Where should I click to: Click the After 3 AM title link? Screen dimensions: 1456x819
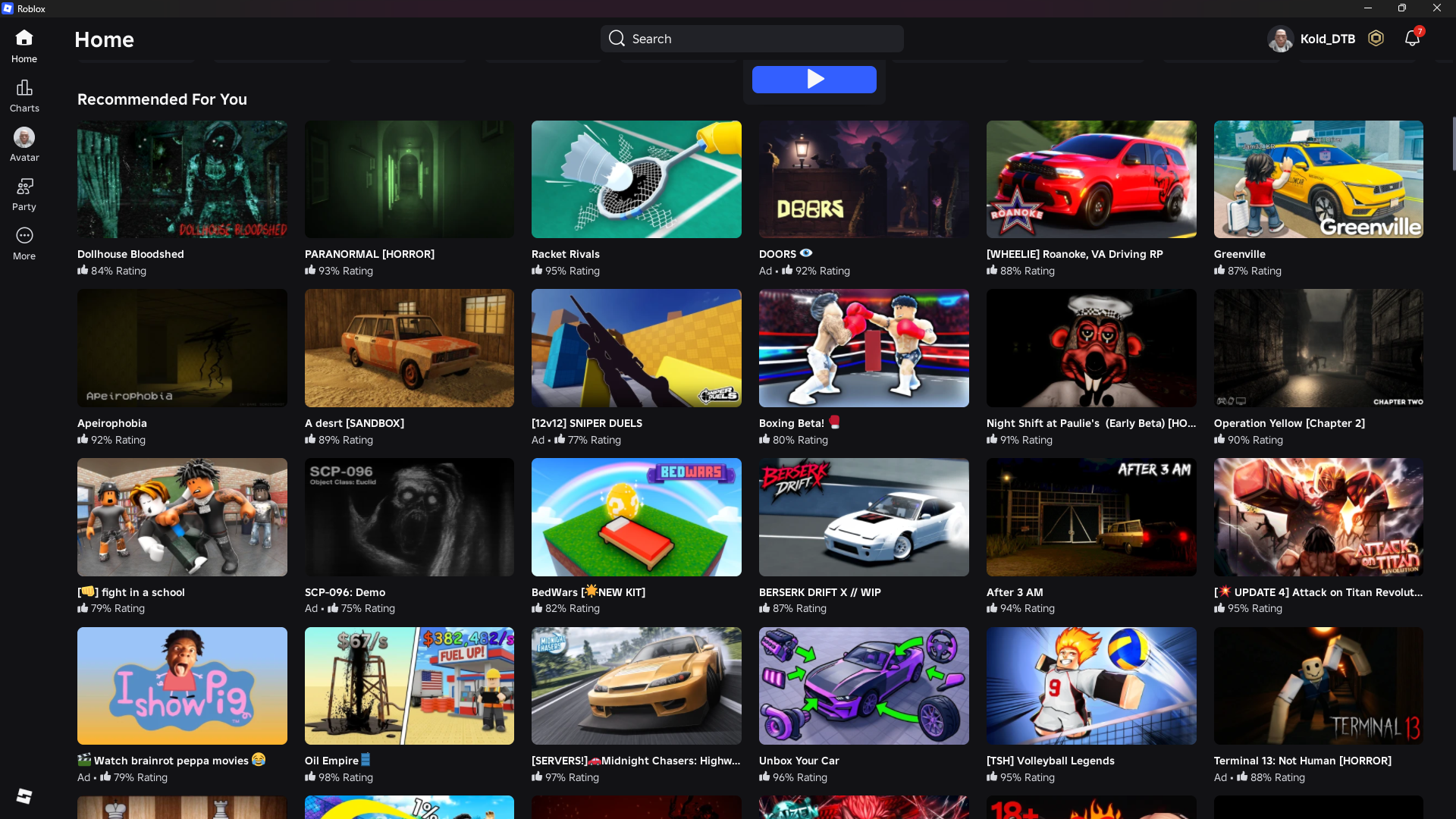[1015, 592]
